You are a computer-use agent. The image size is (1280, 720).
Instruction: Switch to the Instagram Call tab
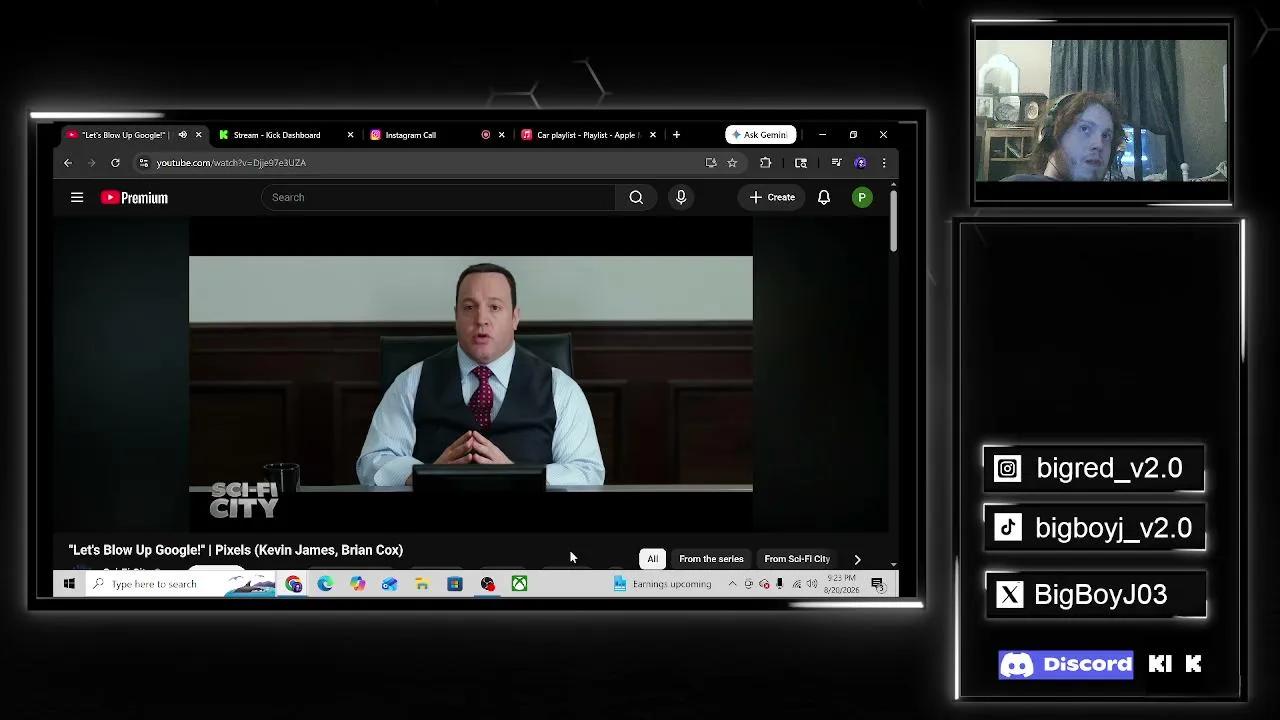[x=410, y=135]
